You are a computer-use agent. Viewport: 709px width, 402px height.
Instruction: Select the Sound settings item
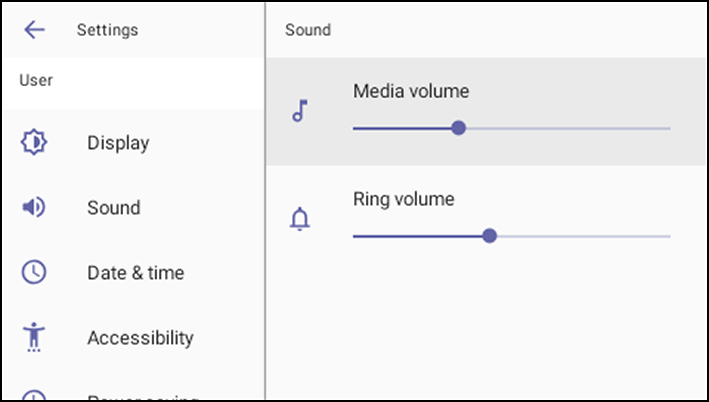click(133, 208)
